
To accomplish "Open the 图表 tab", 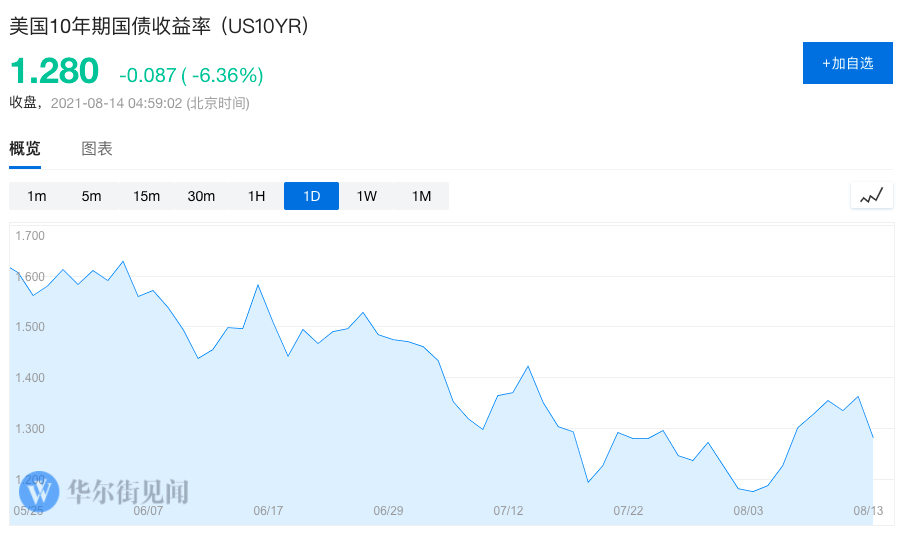I will [97, 149].
